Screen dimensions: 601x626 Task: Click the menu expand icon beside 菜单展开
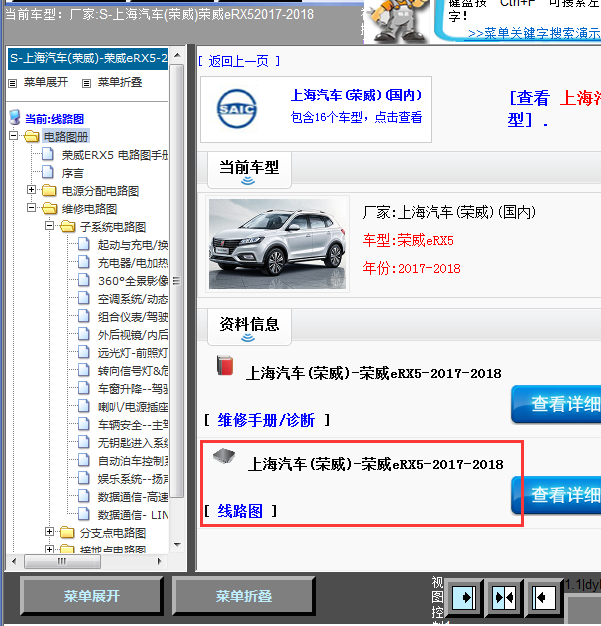(13, 83)
